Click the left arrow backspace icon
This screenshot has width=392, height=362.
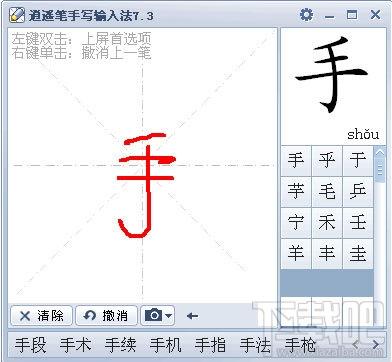[x=192, y=316]
